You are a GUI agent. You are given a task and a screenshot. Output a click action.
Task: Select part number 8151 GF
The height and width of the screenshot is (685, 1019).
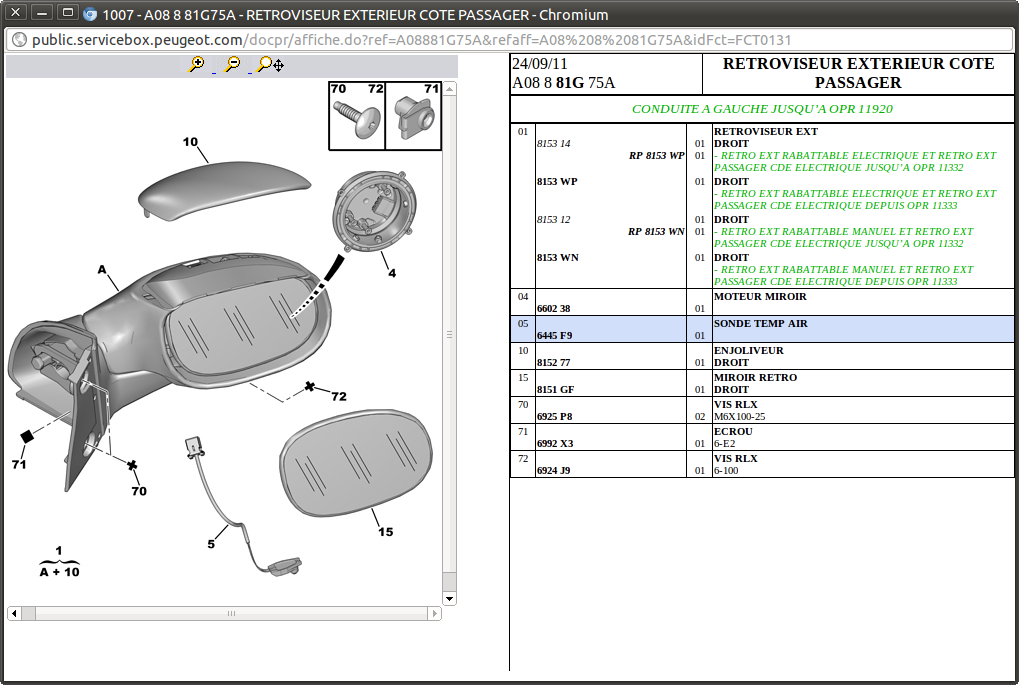click(556, 389)
